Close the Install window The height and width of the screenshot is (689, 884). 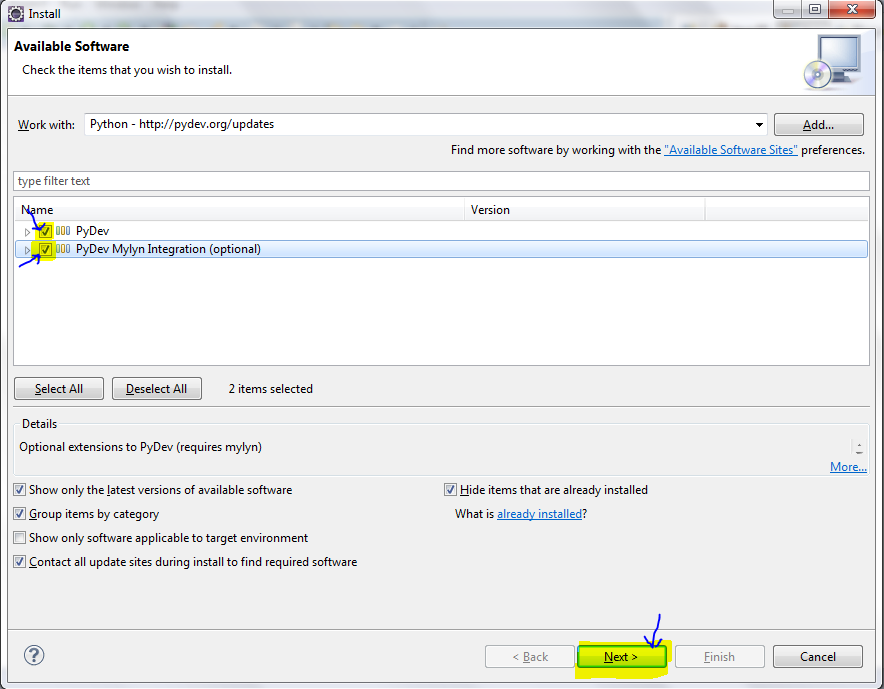(853, 10)
